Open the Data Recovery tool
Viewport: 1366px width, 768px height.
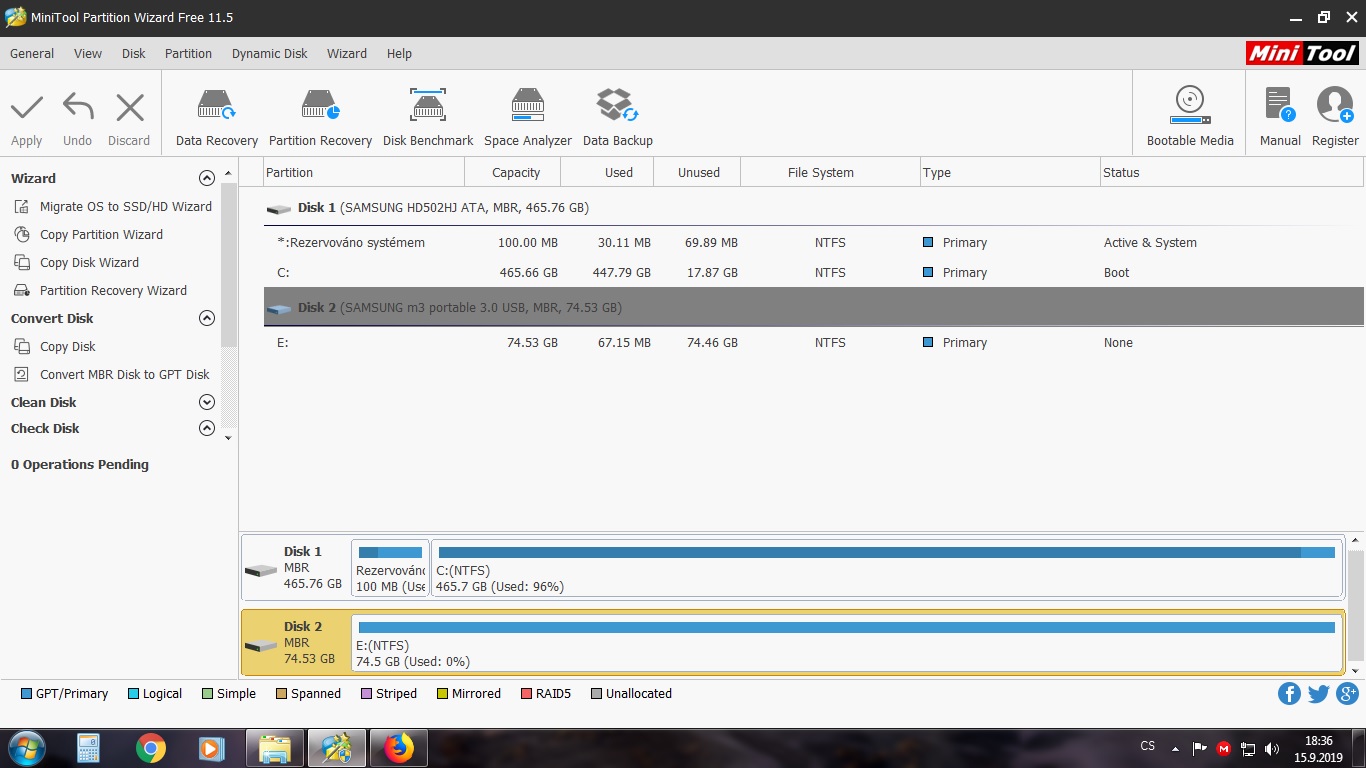coord(216,117)
